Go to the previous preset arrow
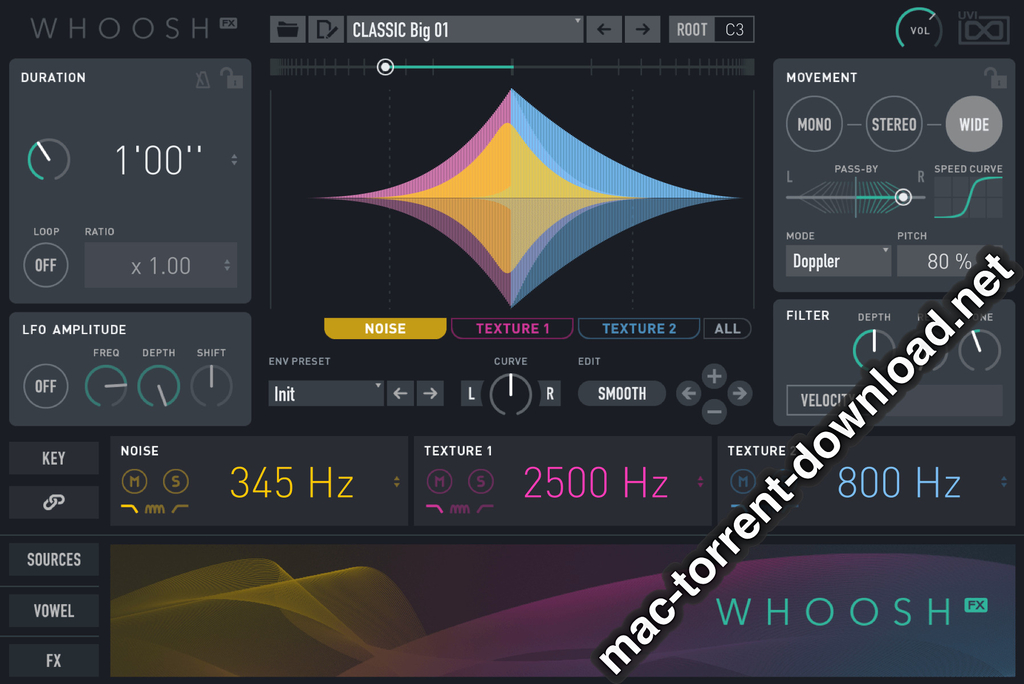The height and width of the screenshot is (684, 1024). (x=604, y=29)
